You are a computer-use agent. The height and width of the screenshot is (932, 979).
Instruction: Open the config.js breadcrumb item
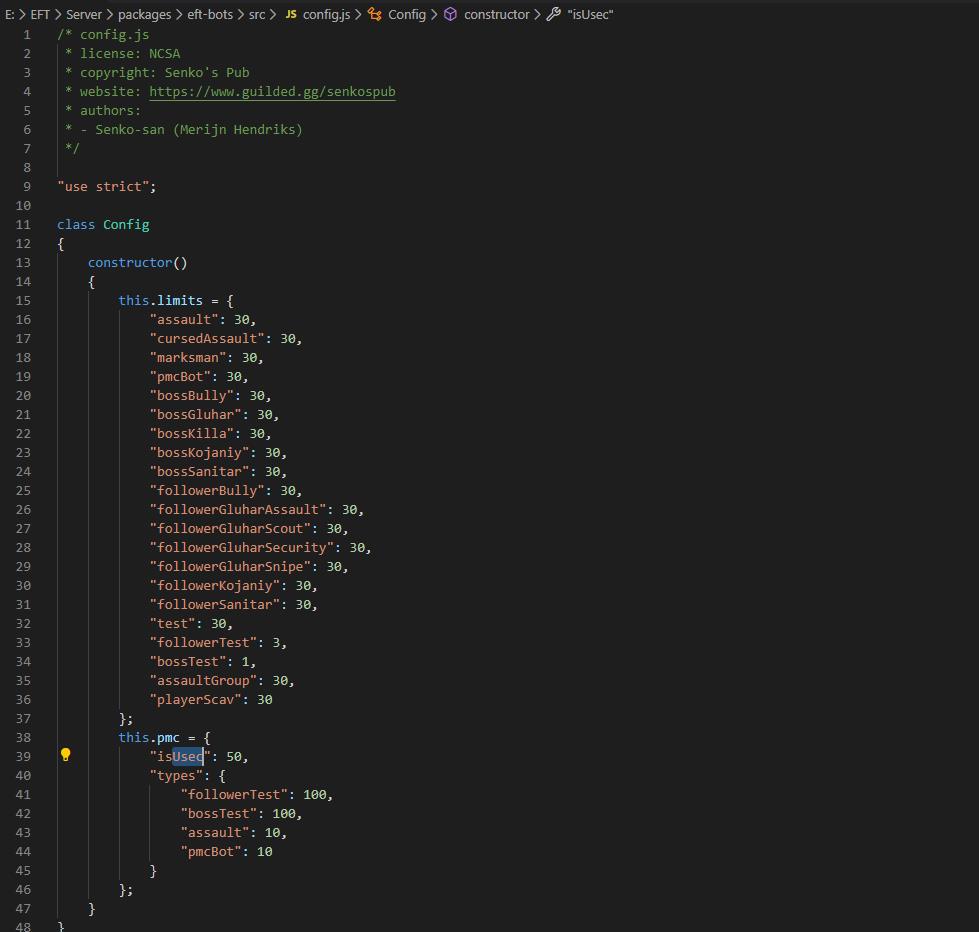tap(327, 14)
